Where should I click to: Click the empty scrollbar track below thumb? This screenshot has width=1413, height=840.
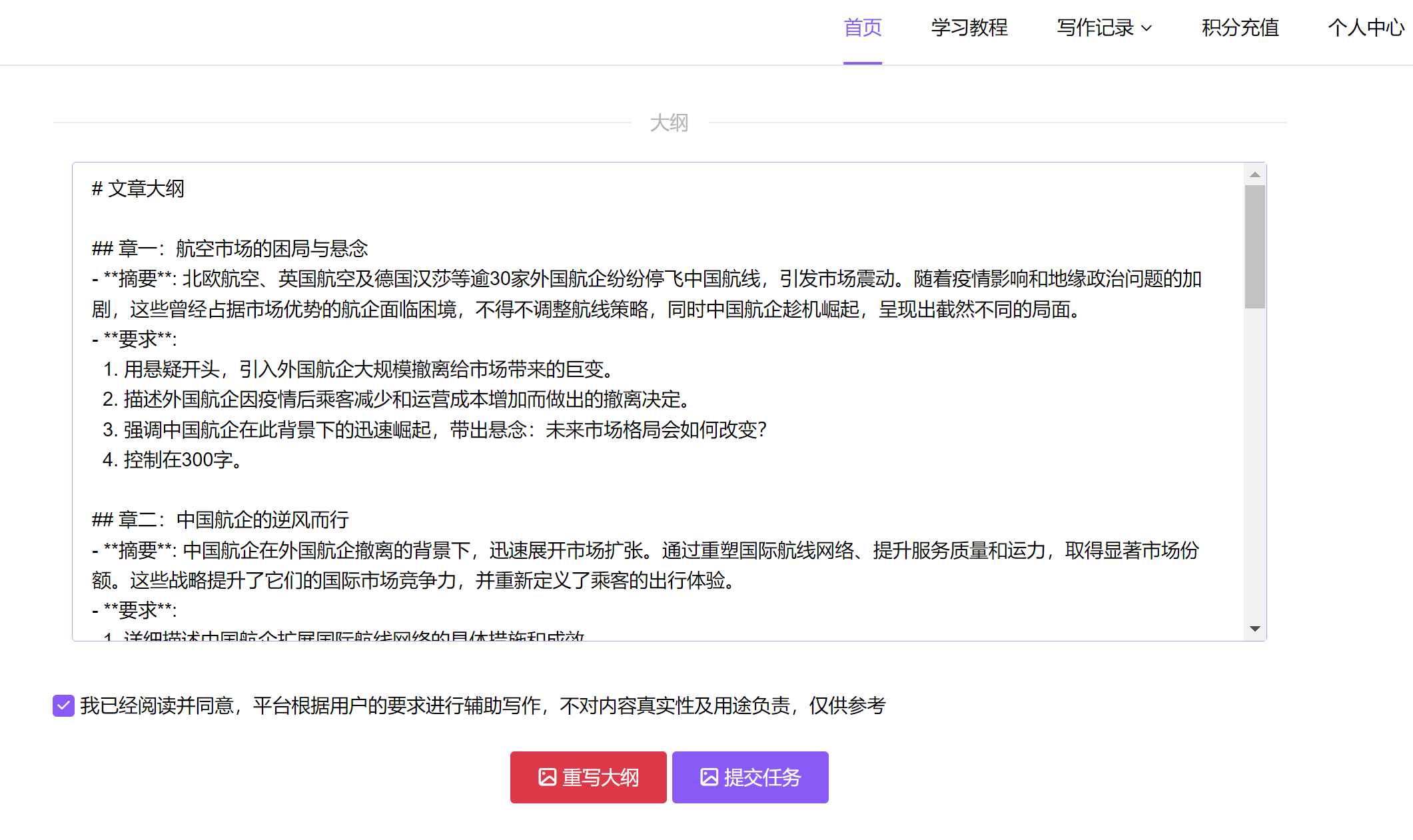tap(1254, 466)
